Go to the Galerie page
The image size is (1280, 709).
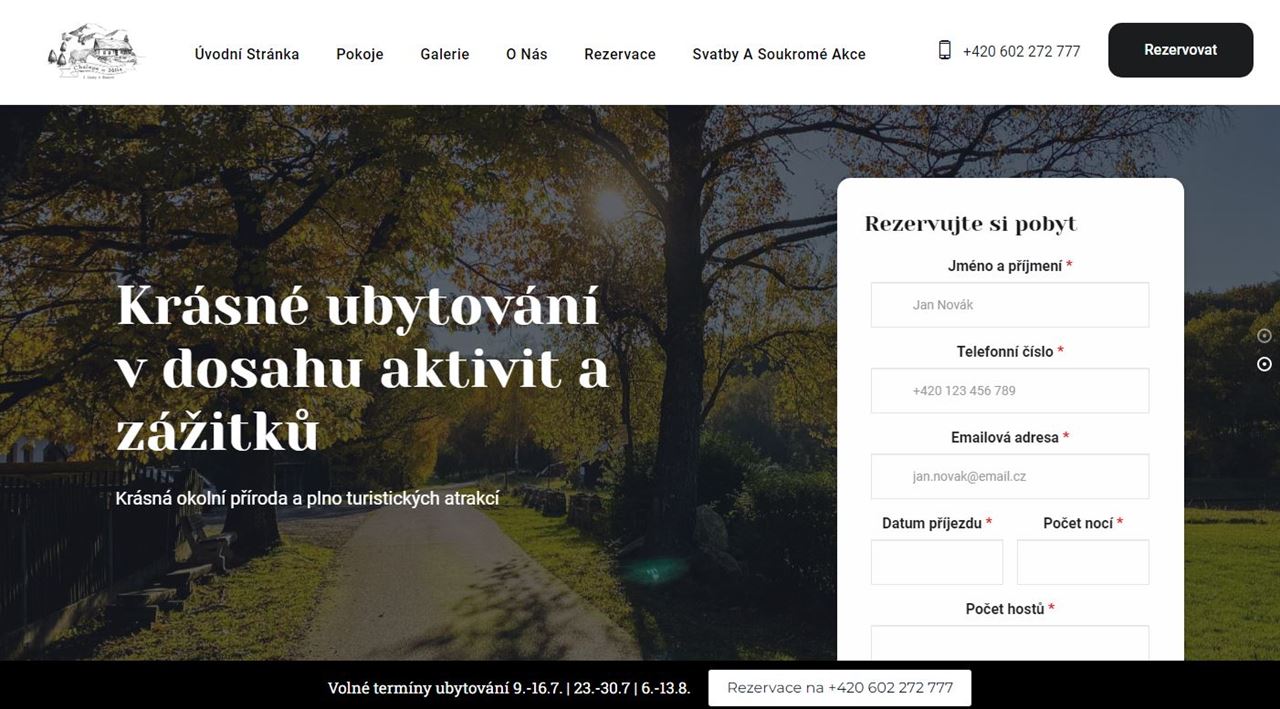click(x=445, y=54)
